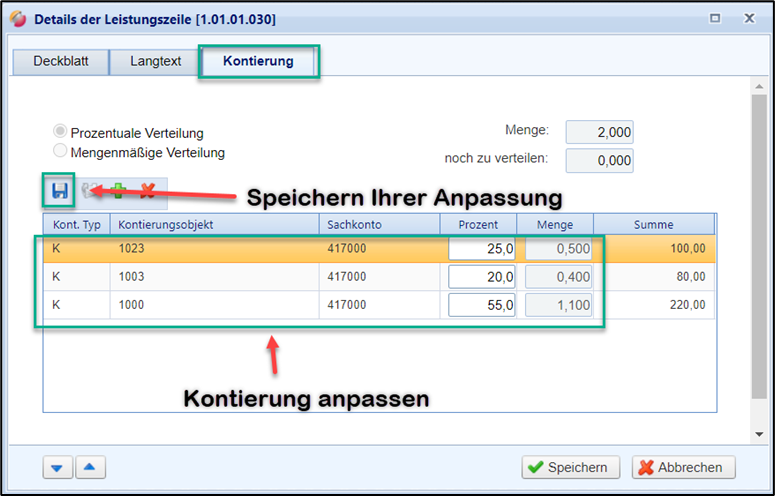Image resolution: width=775 pixels, height=496 pixels.
Task: Select Prozentuale Verteilung radio button
Action: click(x=60, y=131)
